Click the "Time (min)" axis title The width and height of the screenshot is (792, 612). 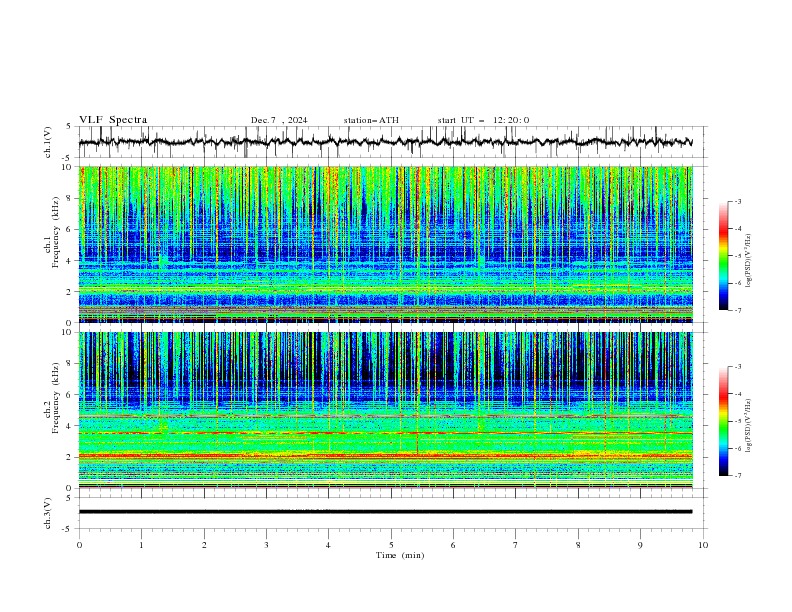400,555
